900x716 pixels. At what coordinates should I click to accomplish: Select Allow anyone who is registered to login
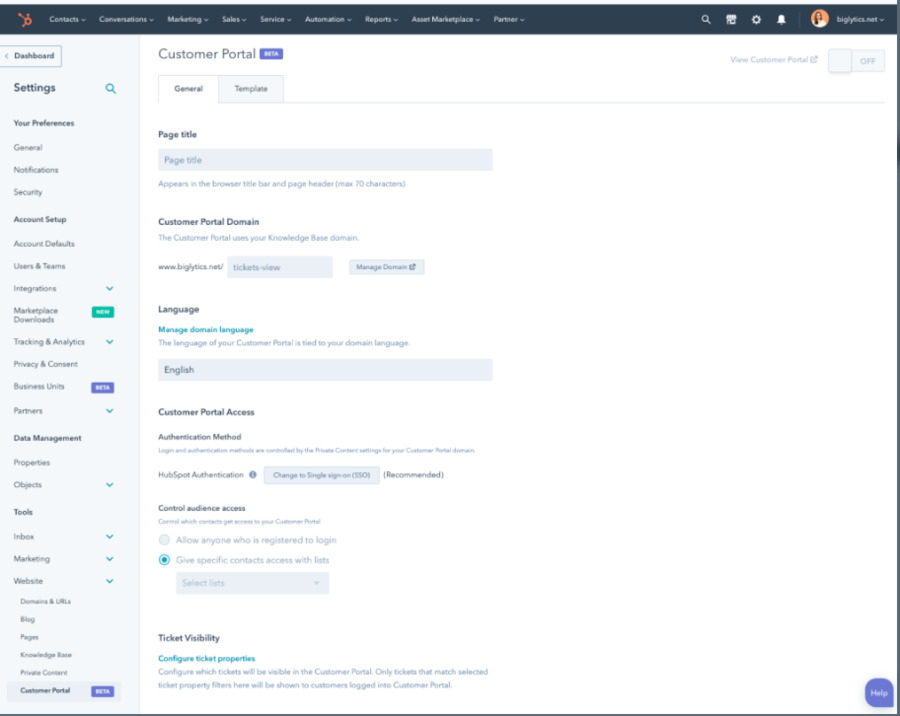(164, 540)
